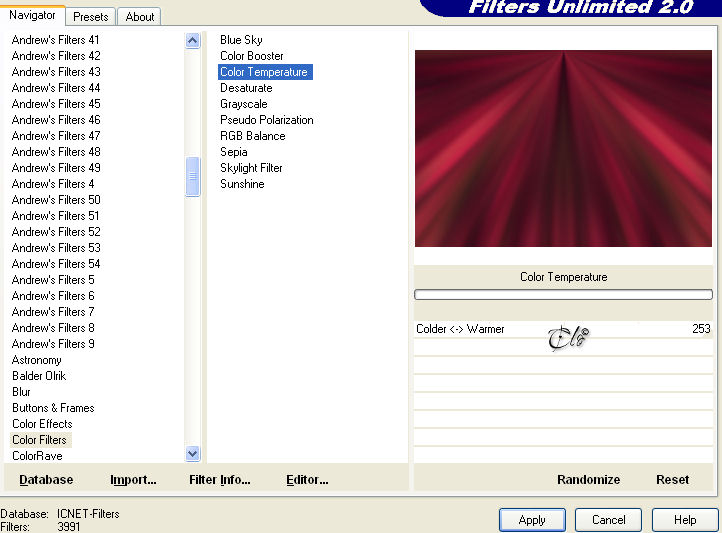Open the About tab

pos(140,17)
